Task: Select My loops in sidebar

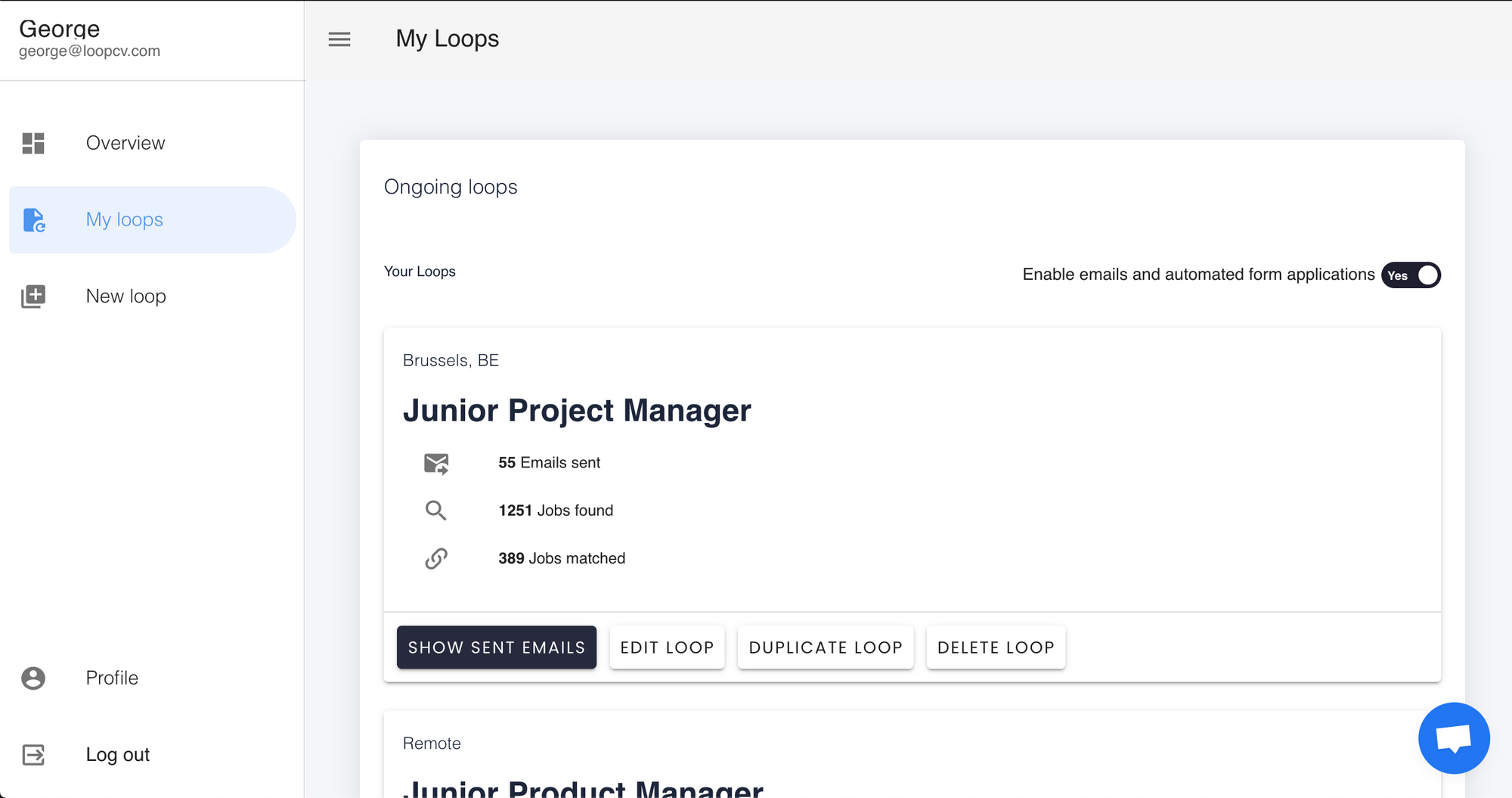Action: click(153, 220)
